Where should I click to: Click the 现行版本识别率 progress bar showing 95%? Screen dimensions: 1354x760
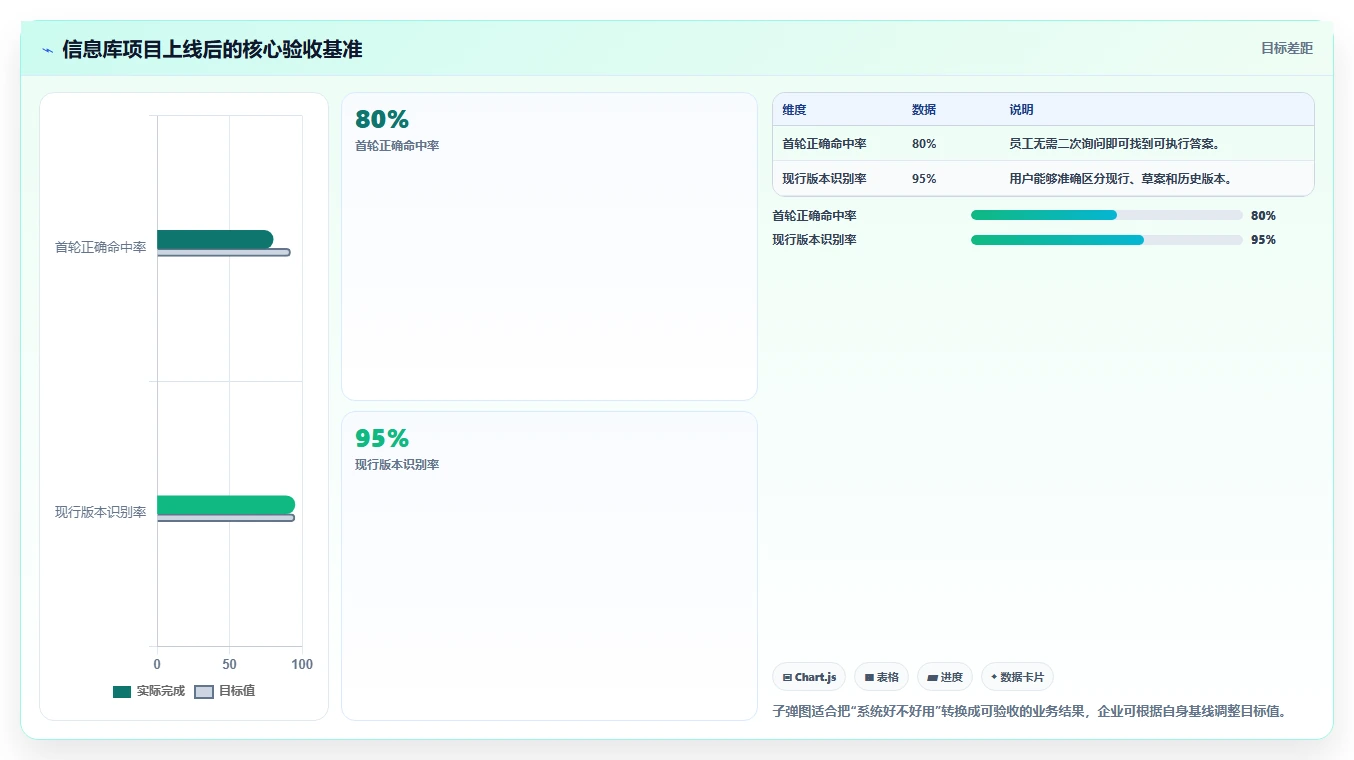click(x=1107, y=239)
